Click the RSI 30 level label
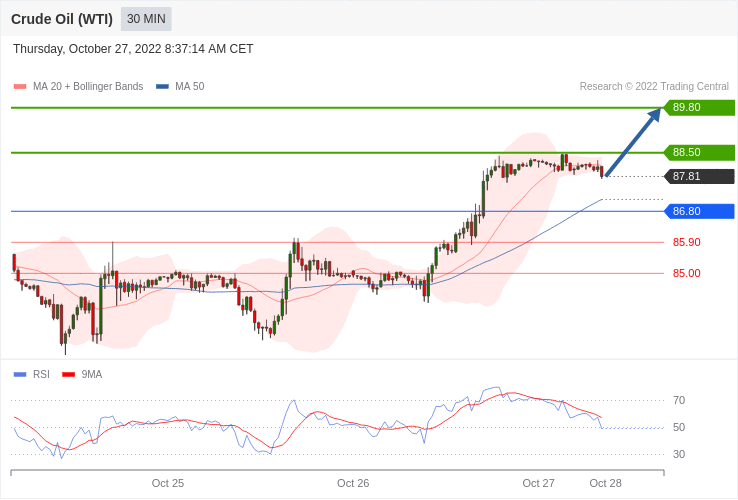The height and width of the screenshot is (500, 738). (x=679, y=455)
